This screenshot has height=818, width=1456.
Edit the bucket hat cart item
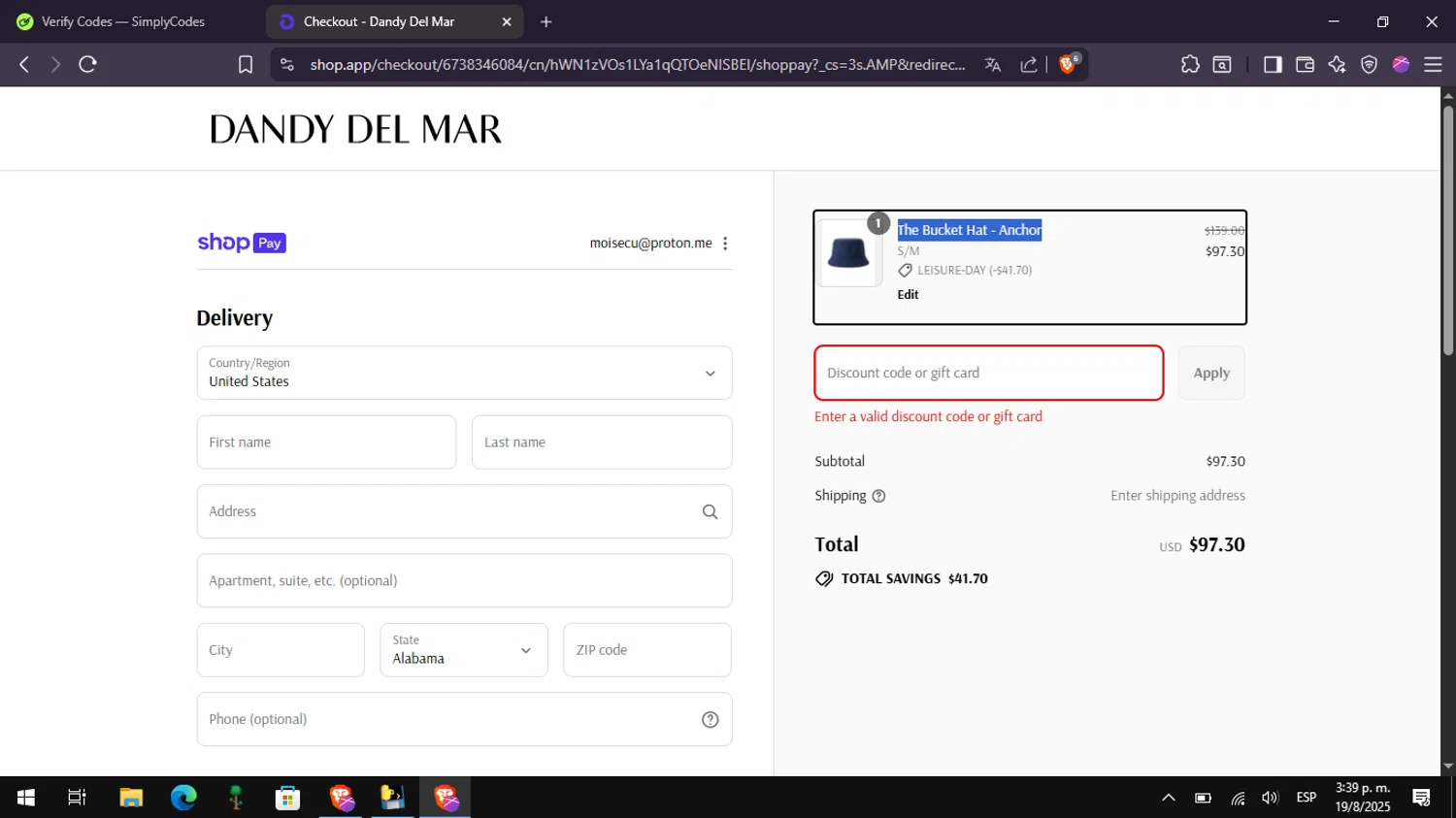[x=908, y=294]
